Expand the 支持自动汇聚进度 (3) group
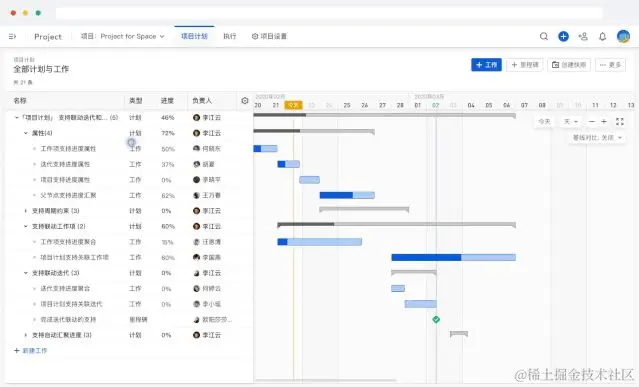Image resolution: width=639 pixels, height=387 pixels. click(x=26, y=335)
